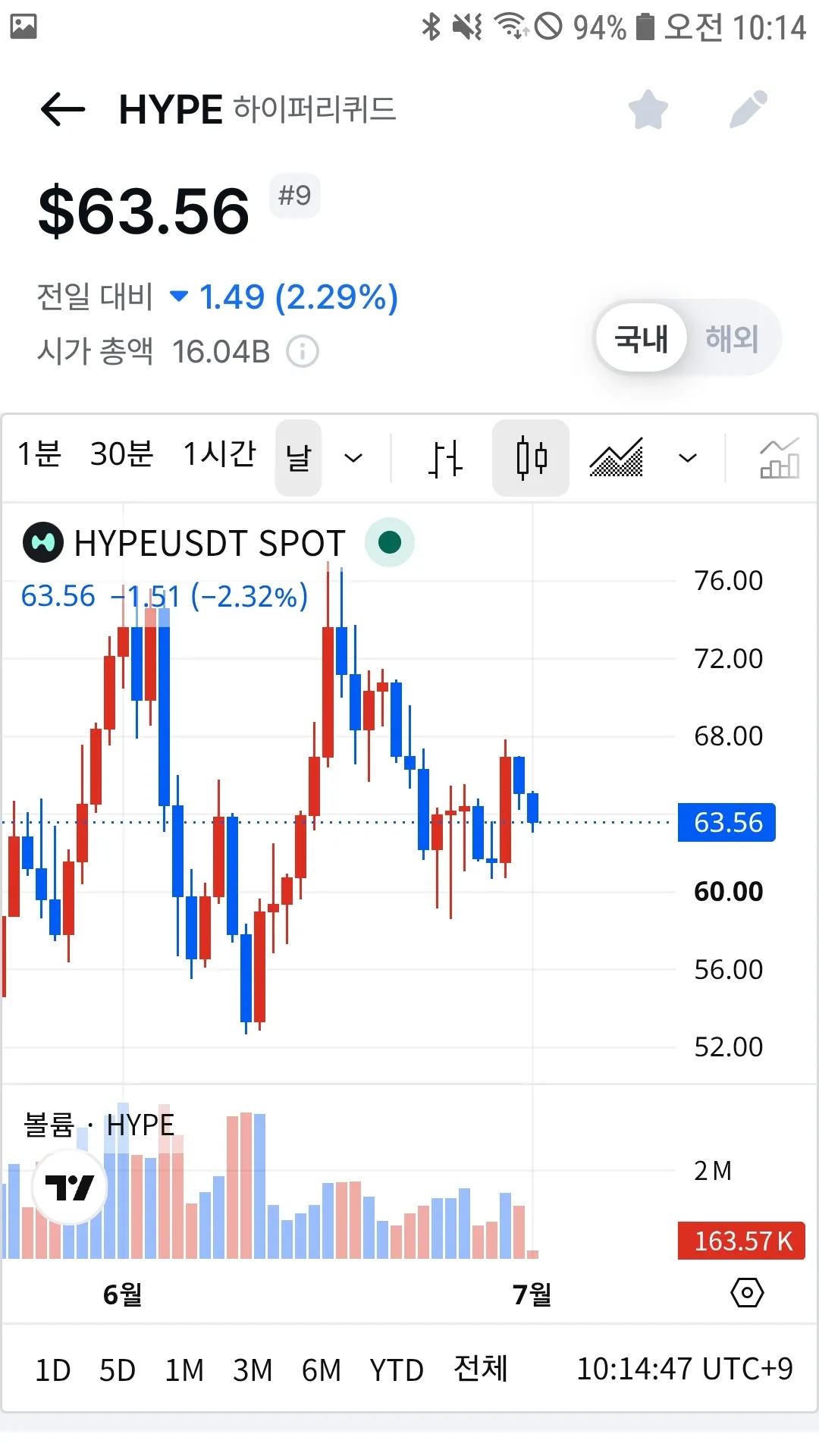Tap the back arrow icon
This screenshot has width=819, height=1456.
coord(63,109)
